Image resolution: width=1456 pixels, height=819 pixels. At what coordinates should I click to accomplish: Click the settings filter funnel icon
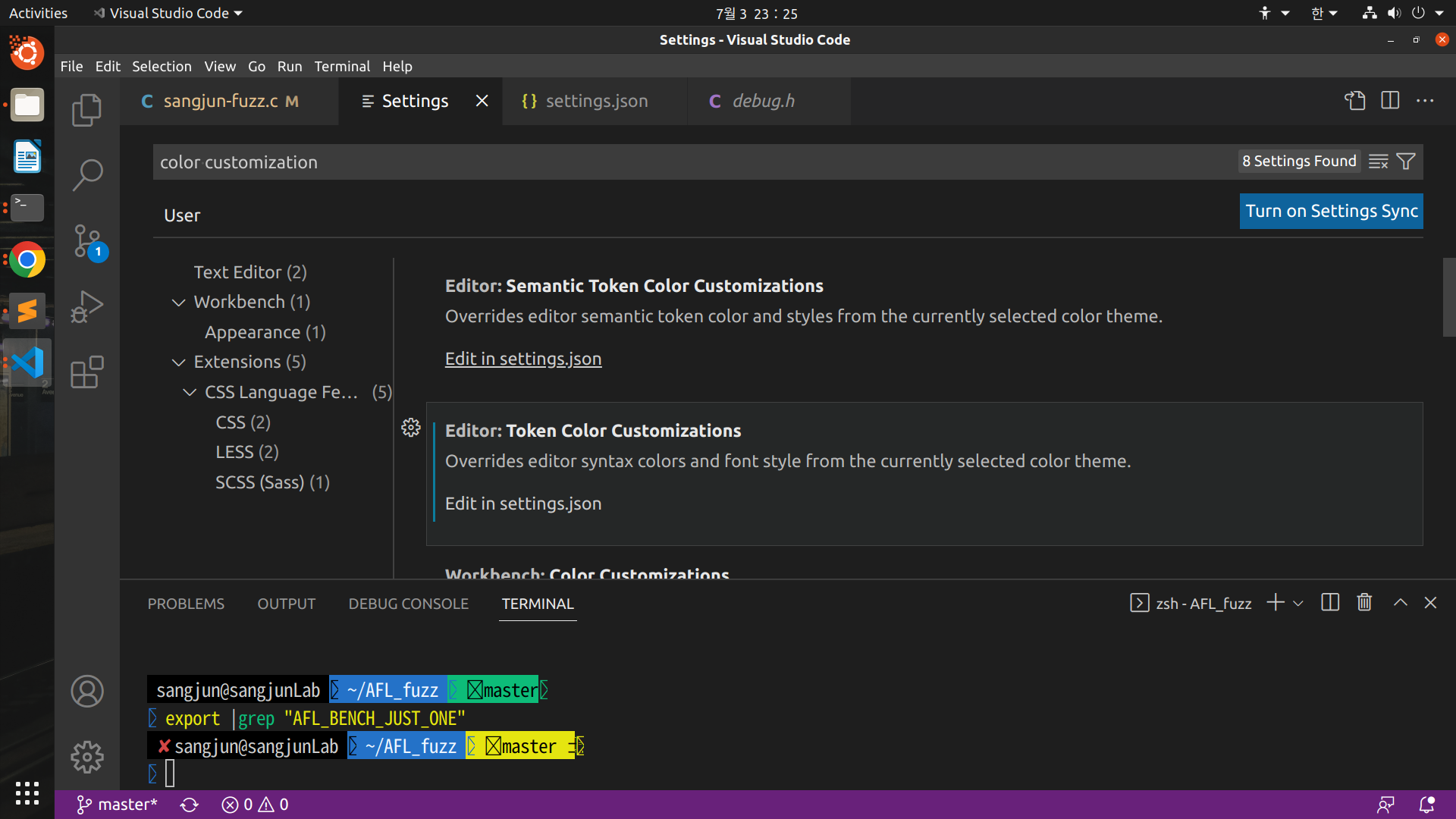coord(1406,162)
